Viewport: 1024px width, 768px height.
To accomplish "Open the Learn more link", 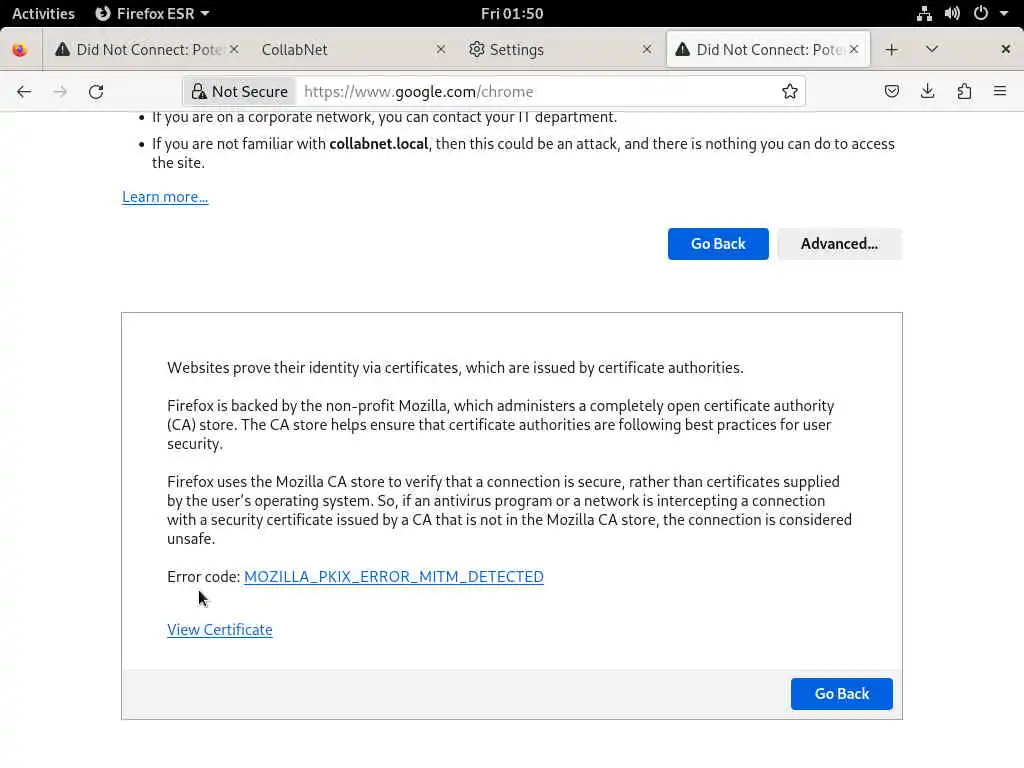I will point(165,197).
